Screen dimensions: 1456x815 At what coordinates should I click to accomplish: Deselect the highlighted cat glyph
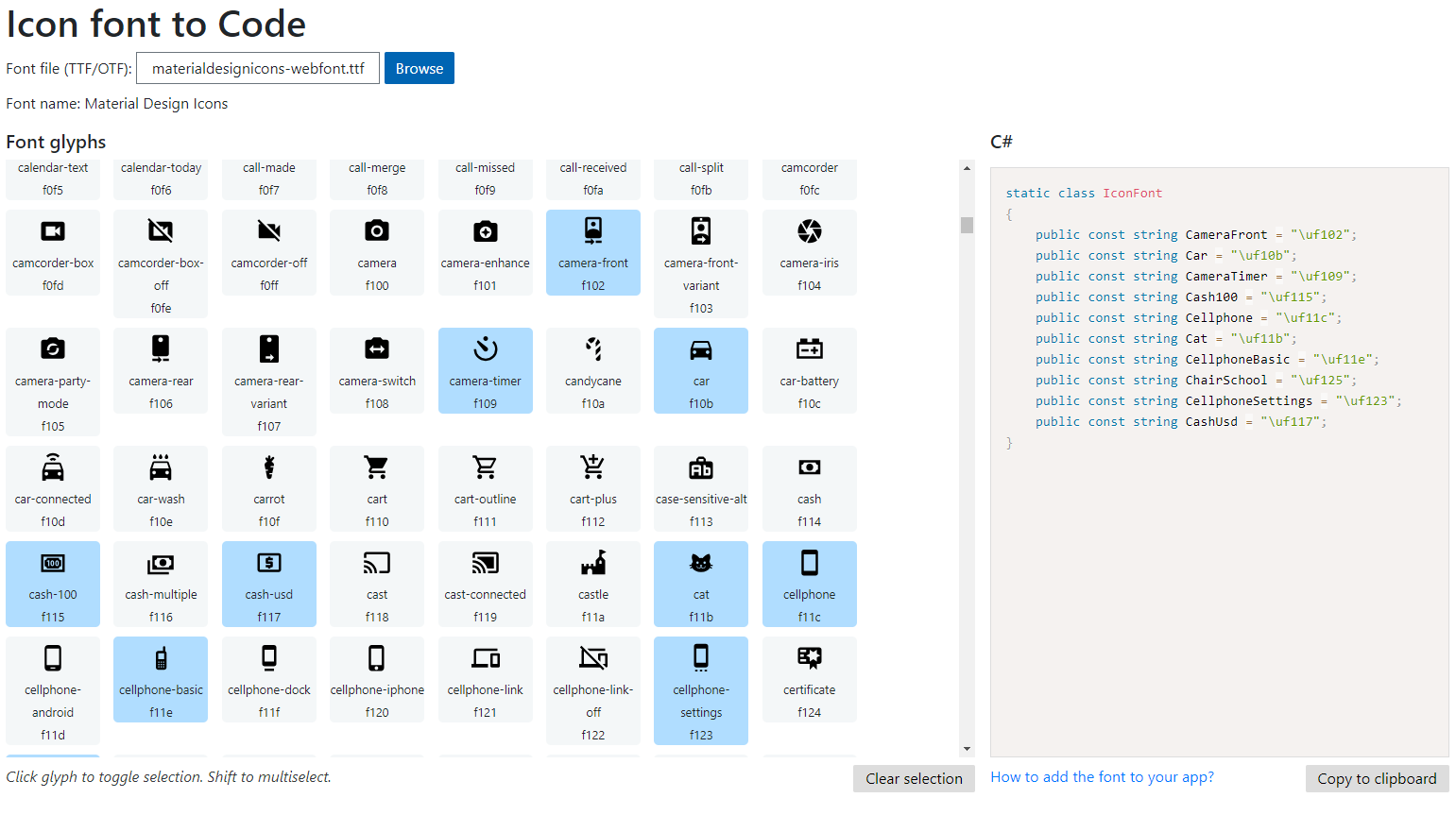(700, 584)
